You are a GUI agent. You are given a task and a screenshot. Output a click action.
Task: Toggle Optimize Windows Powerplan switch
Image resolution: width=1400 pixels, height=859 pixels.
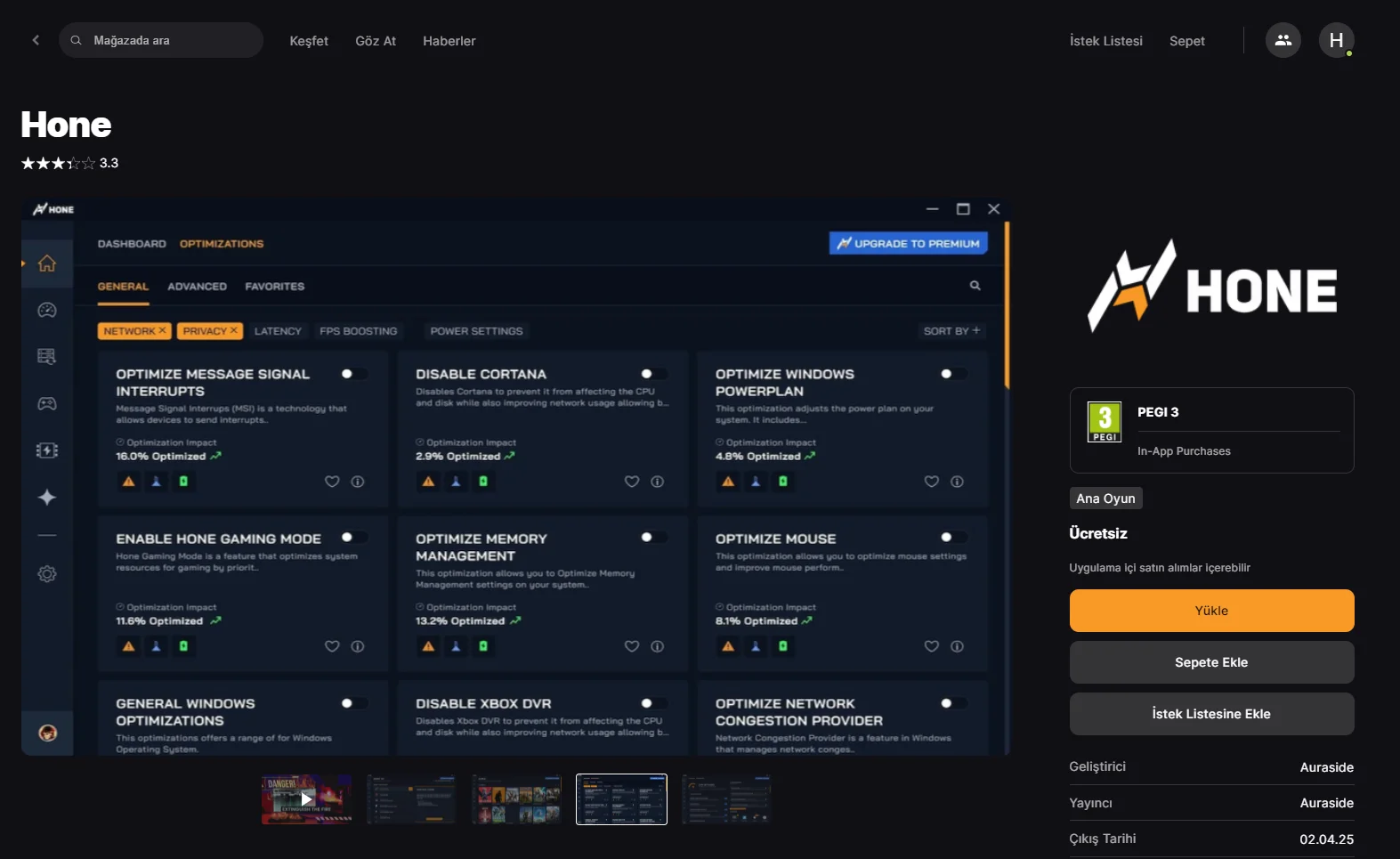(x=953, y=374)
